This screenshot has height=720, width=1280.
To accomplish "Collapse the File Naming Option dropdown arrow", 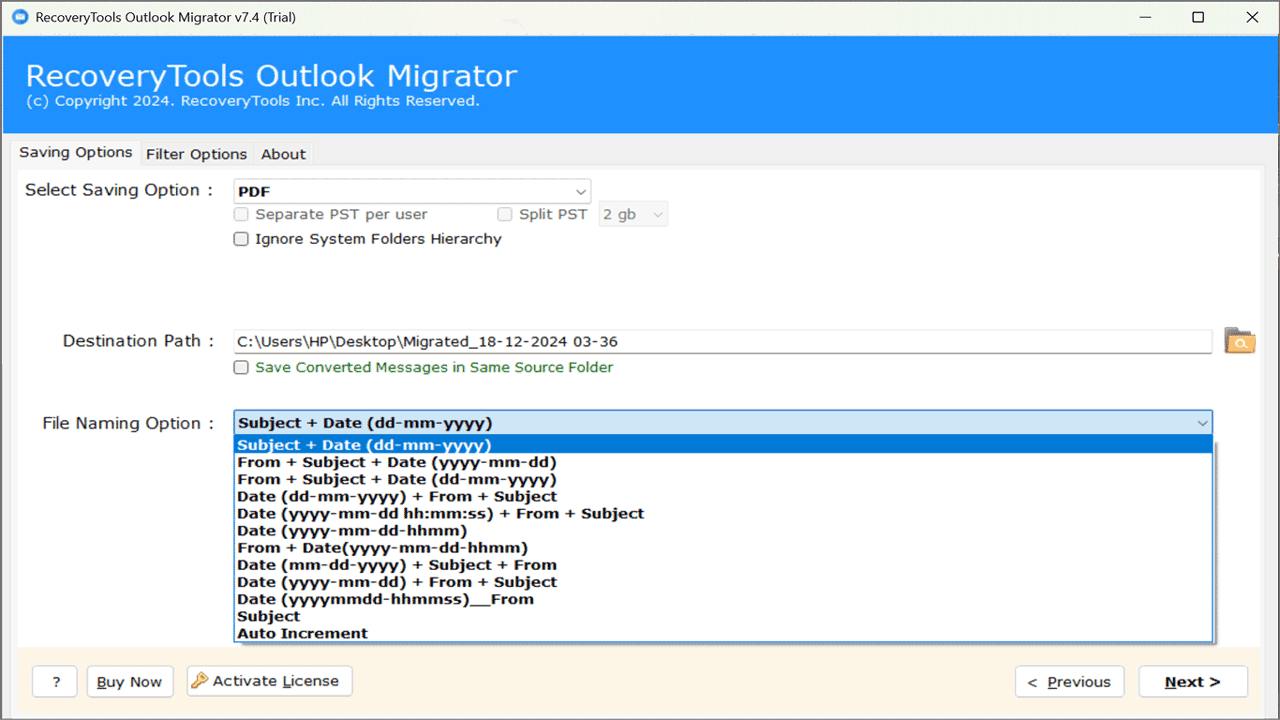I will (1201, 423).
